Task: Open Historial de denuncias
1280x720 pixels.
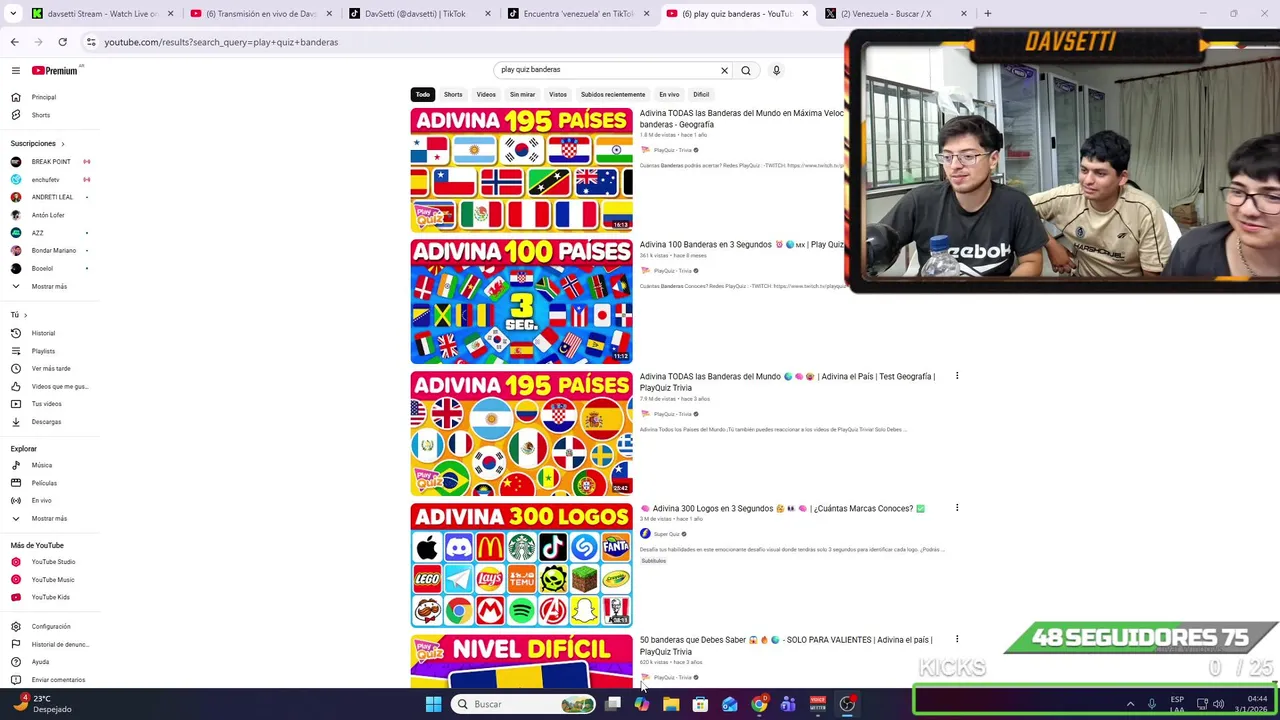Action: click(60, 644)
